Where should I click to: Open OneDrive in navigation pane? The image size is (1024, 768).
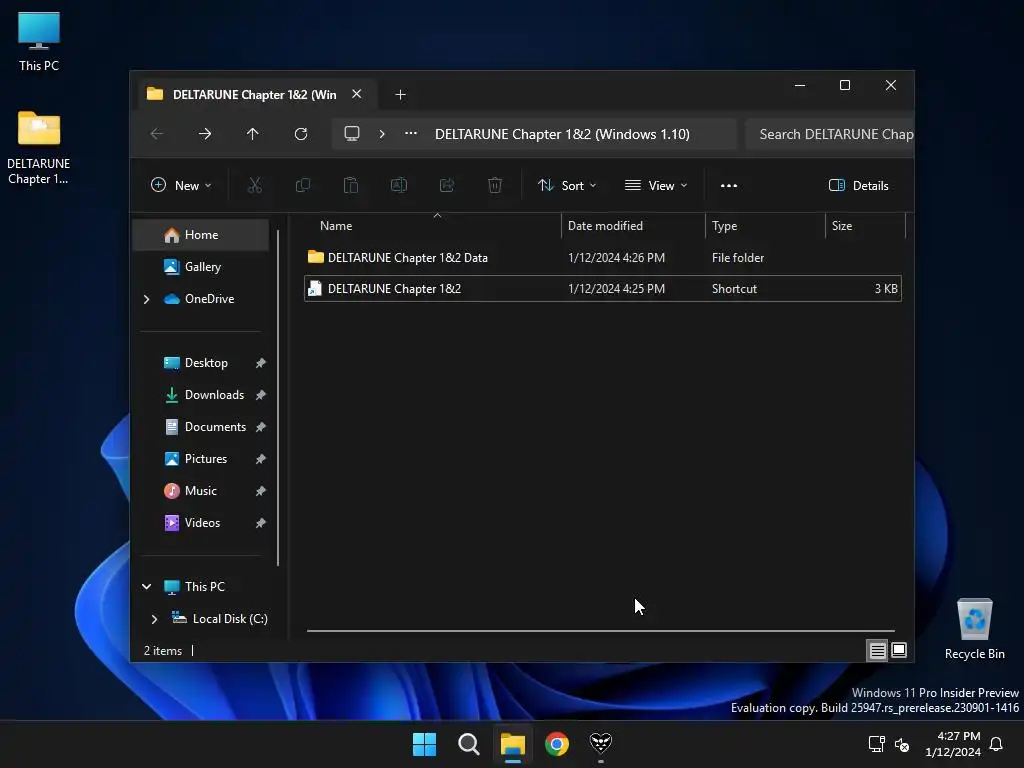click(208, 298)
